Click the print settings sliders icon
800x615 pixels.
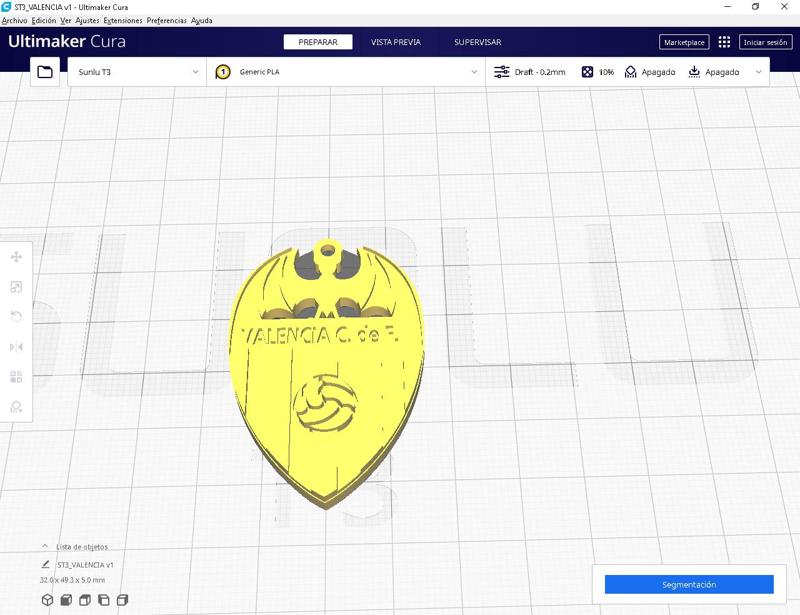pos(502,72)
